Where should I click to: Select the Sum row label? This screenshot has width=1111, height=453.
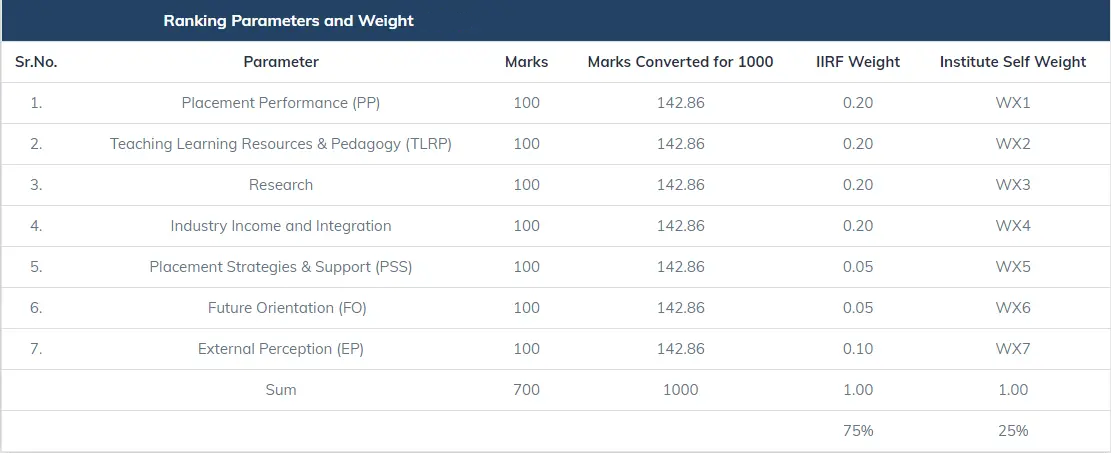[281, 390]
